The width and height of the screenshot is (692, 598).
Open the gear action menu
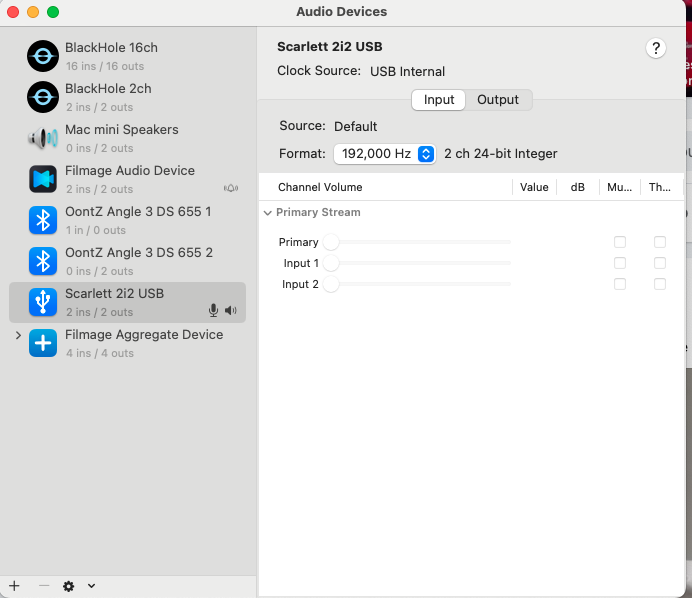68,586
